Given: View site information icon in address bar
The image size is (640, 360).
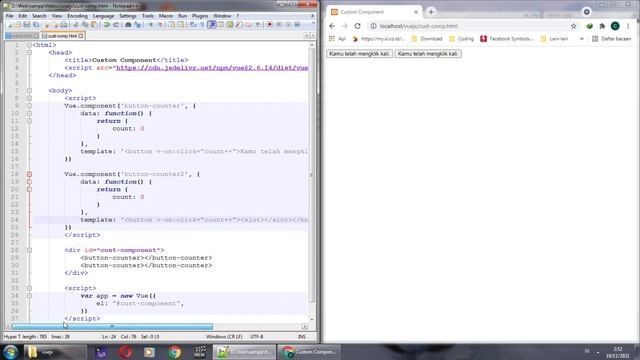Looking at the screenshot, I should 373,26.
